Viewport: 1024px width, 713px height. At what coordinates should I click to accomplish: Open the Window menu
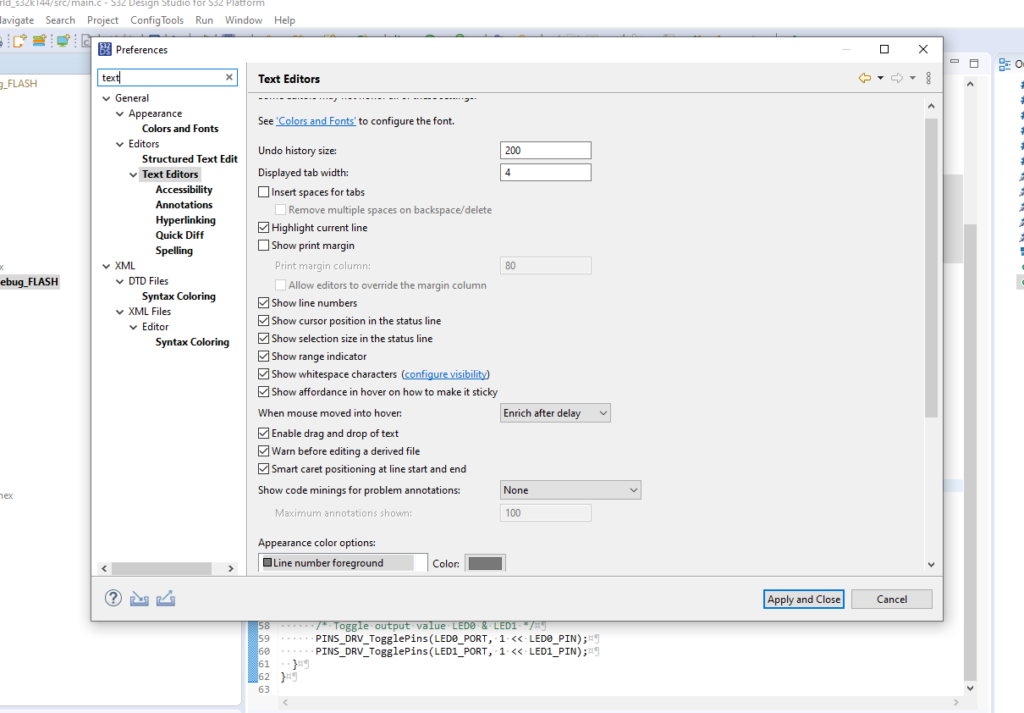(x=243, y=20)
